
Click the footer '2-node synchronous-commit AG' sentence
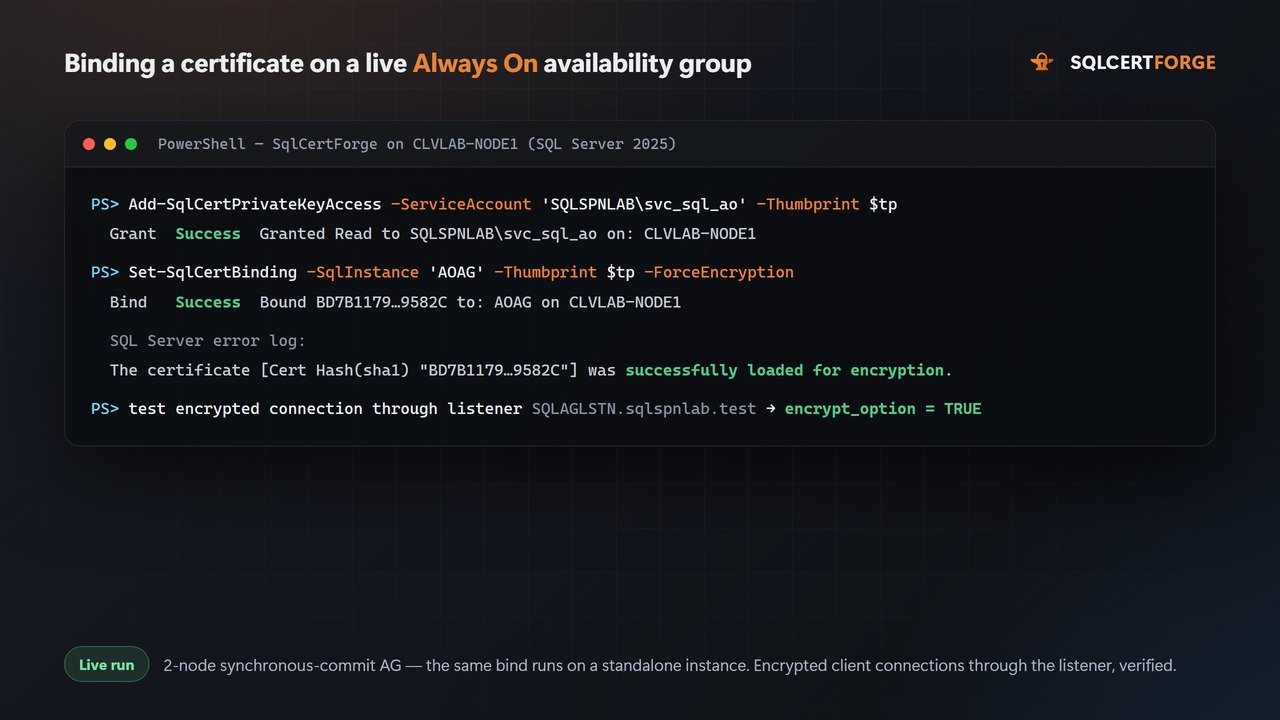coord(670,665)
